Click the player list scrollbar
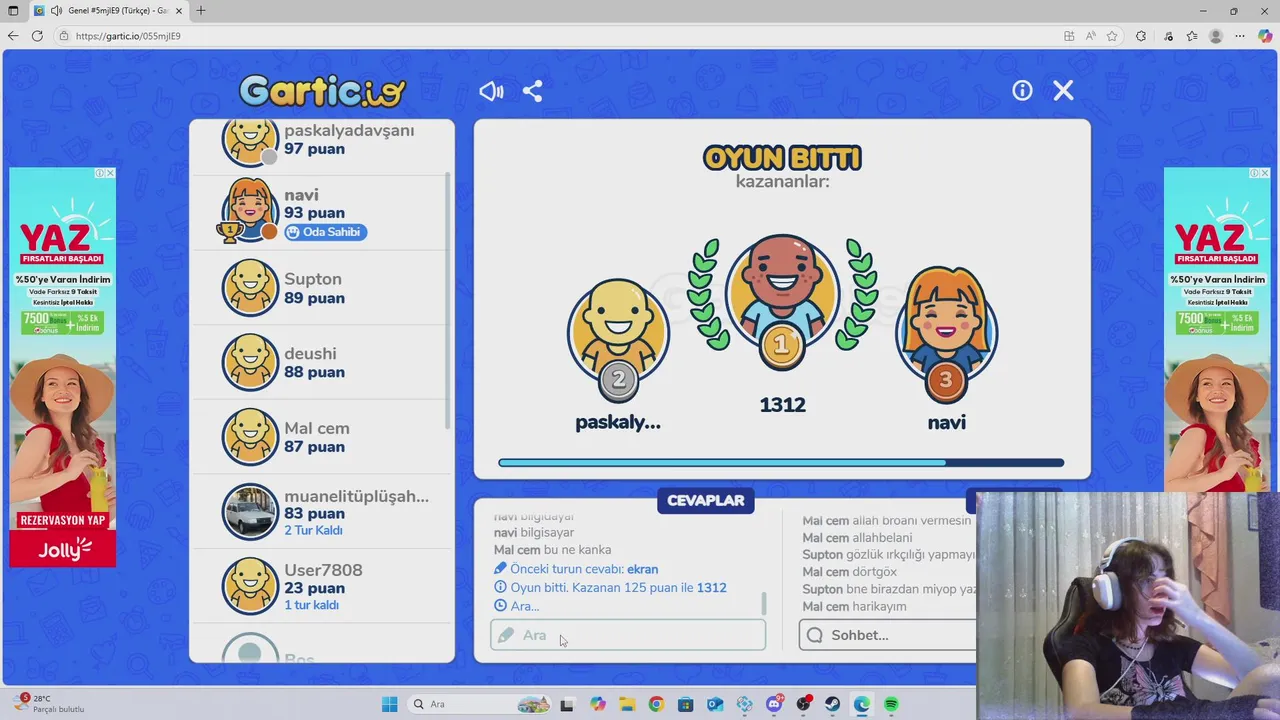 [447, 300]
